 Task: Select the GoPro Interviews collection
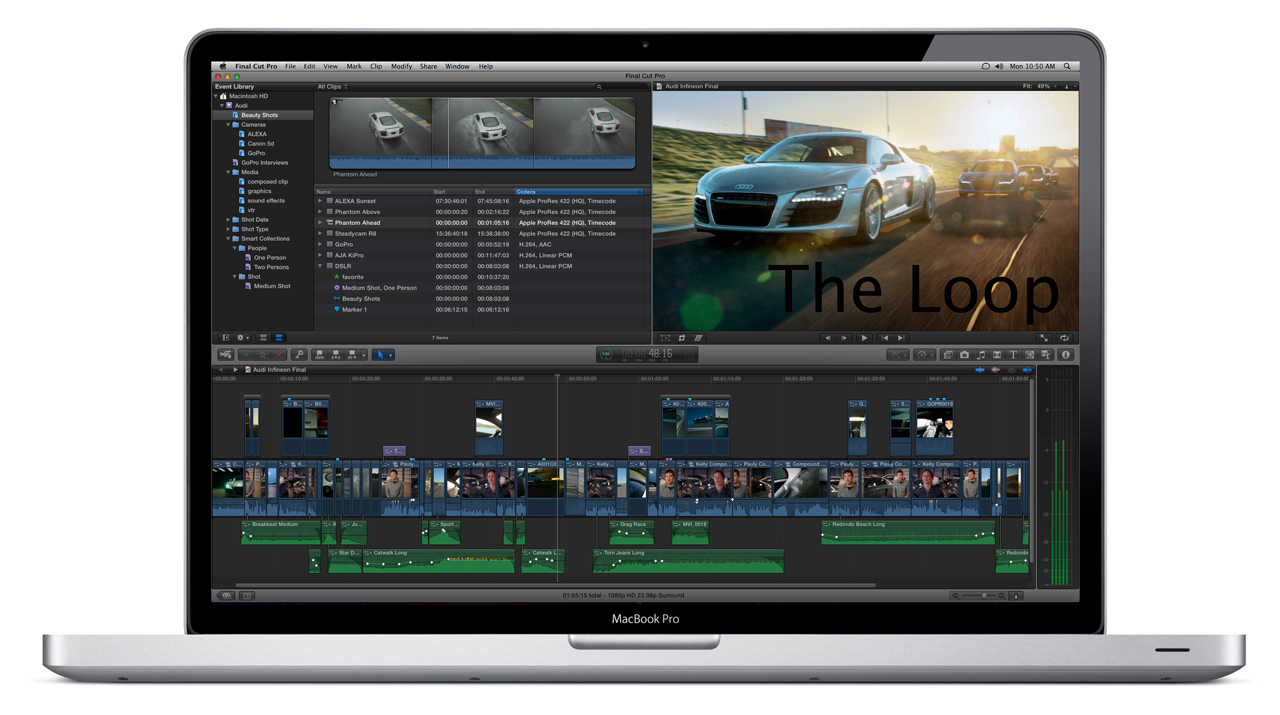264,162
